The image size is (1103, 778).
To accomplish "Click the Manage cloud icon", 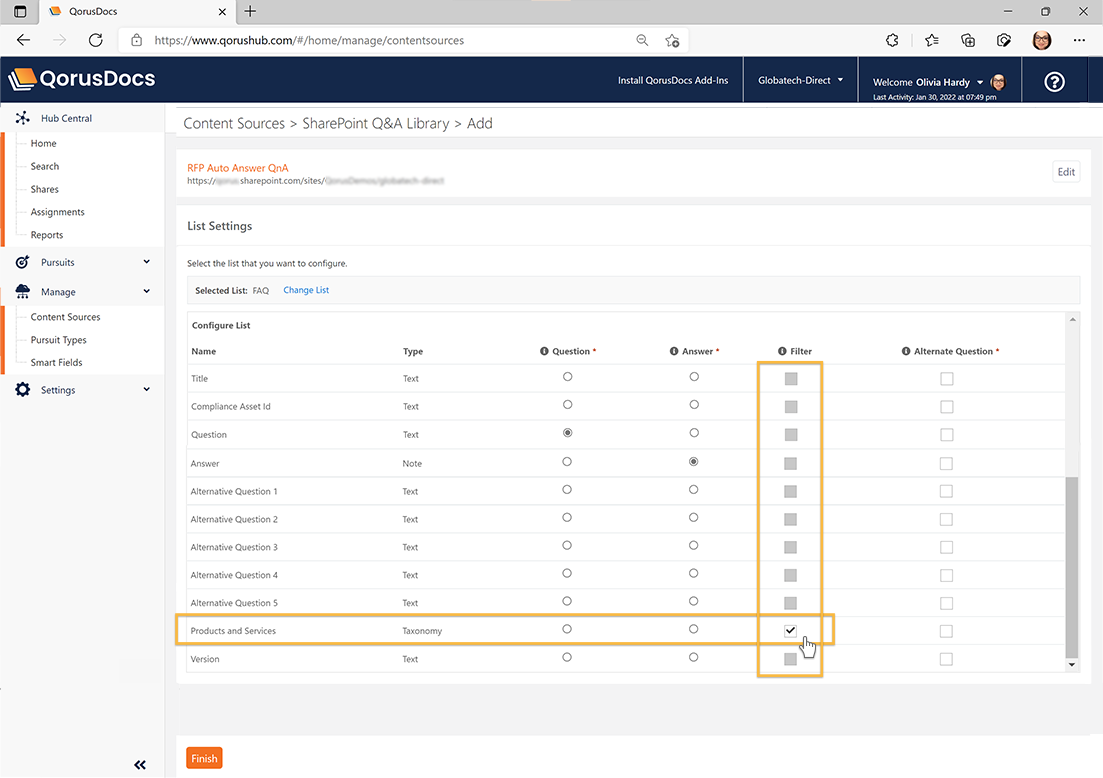I will (23, 291).
